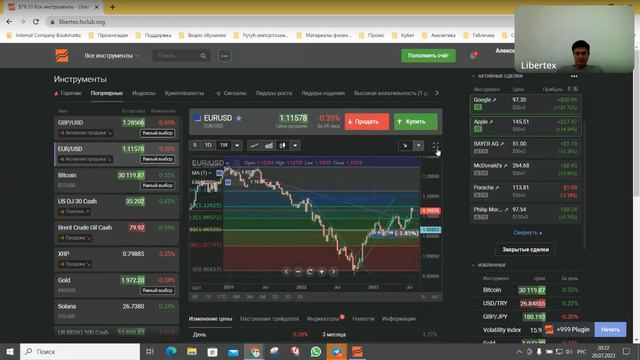The width and height of the screenshot is (640, 360).
Task: Switch chart to area type
Action: 269,145
